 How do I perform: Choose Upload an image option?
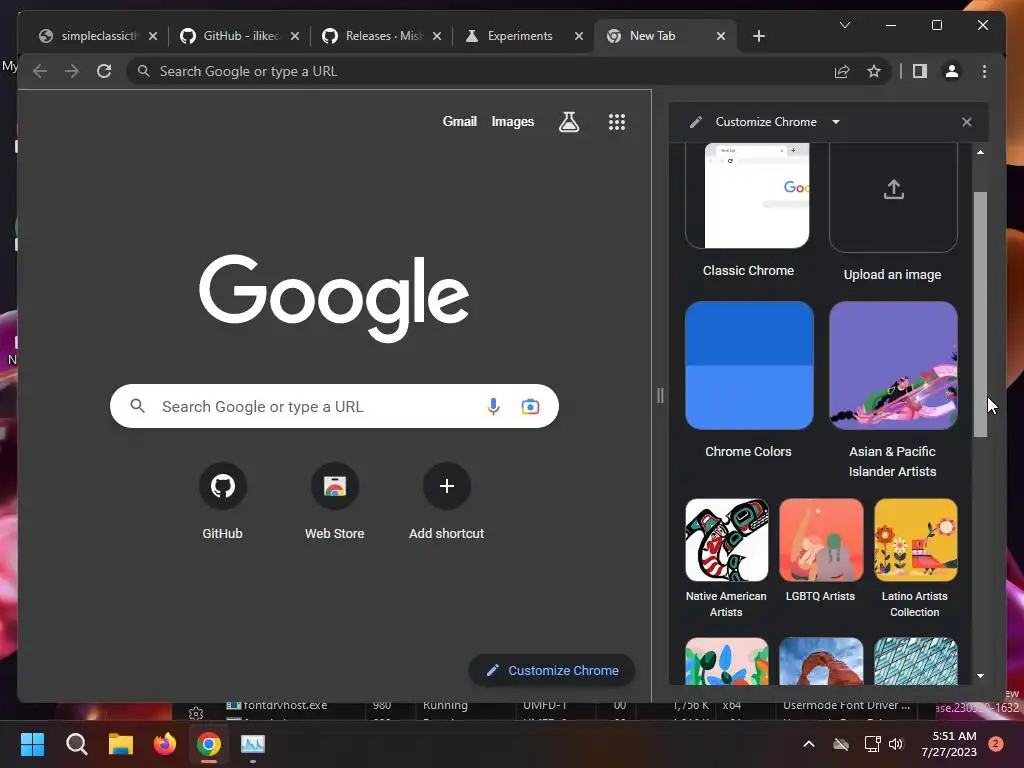[x=893, y=212]
